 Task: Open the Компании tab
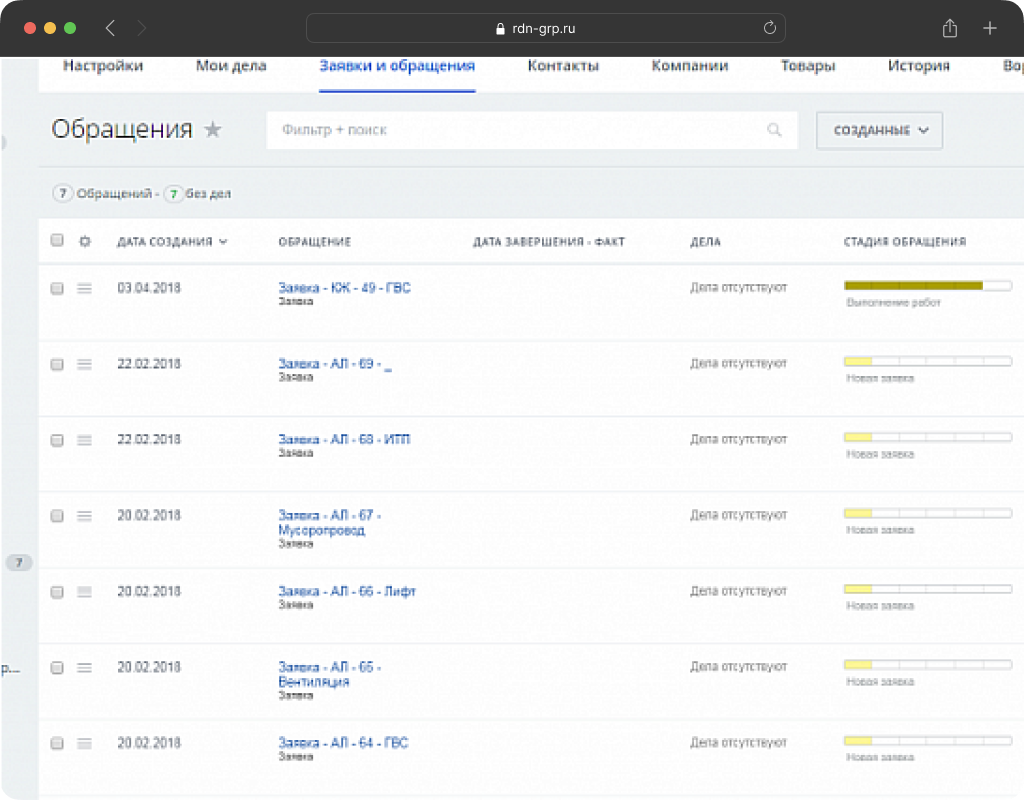point(690,66)
